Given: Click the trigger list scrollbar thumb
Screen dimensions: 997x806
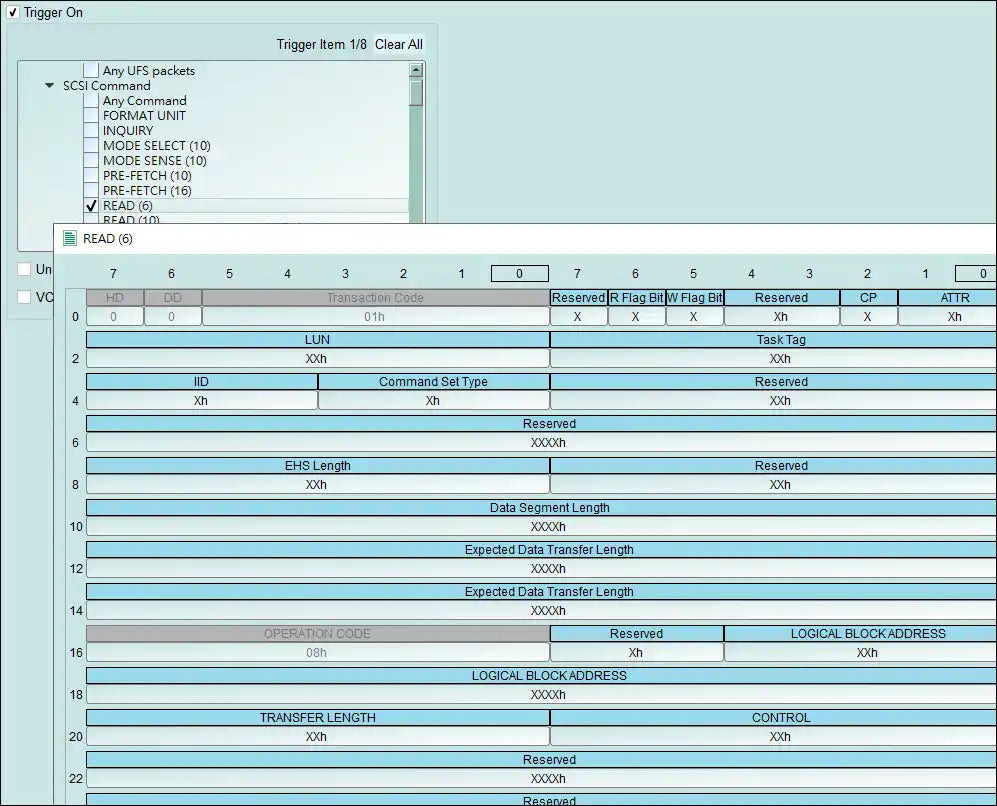Looking at the screenshot, I should (x=416, y=93).
